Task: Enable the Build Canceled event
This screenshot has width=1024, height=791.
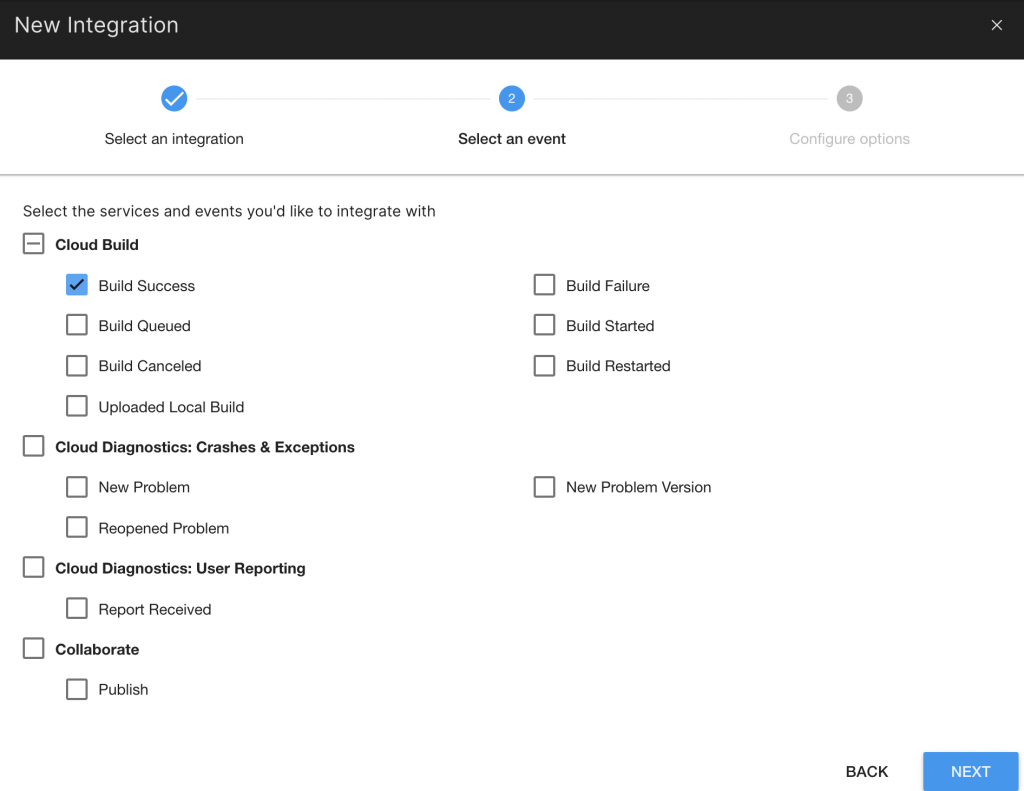Action: tap(77, 366)
